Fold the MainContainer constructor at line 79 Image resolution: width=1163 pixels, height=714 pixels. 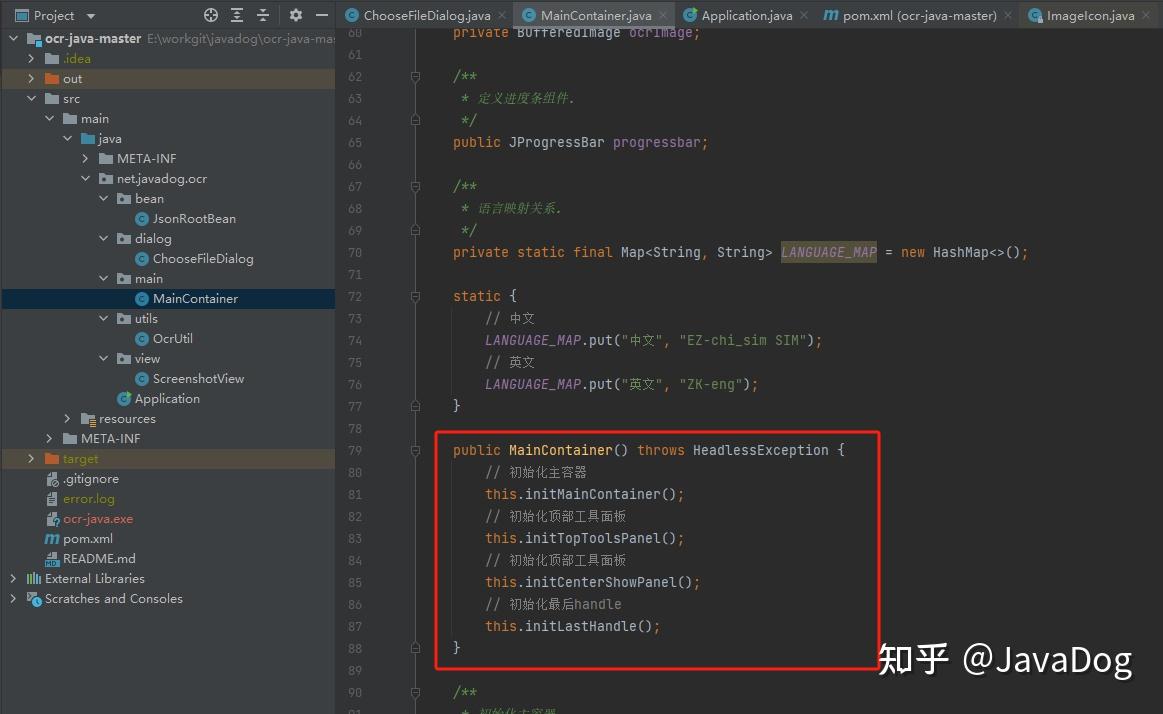point(415,451)
